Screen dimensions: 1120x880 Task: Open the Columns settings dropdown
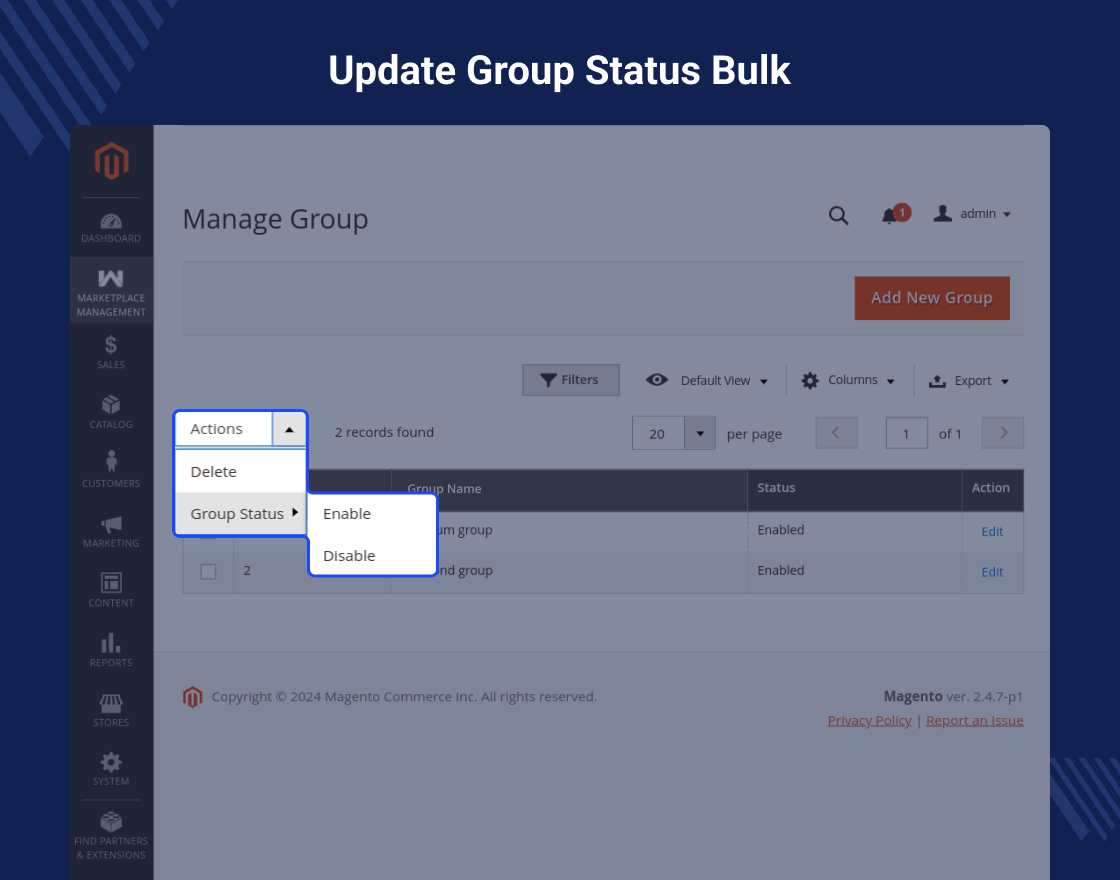click(x=848, y=380)
